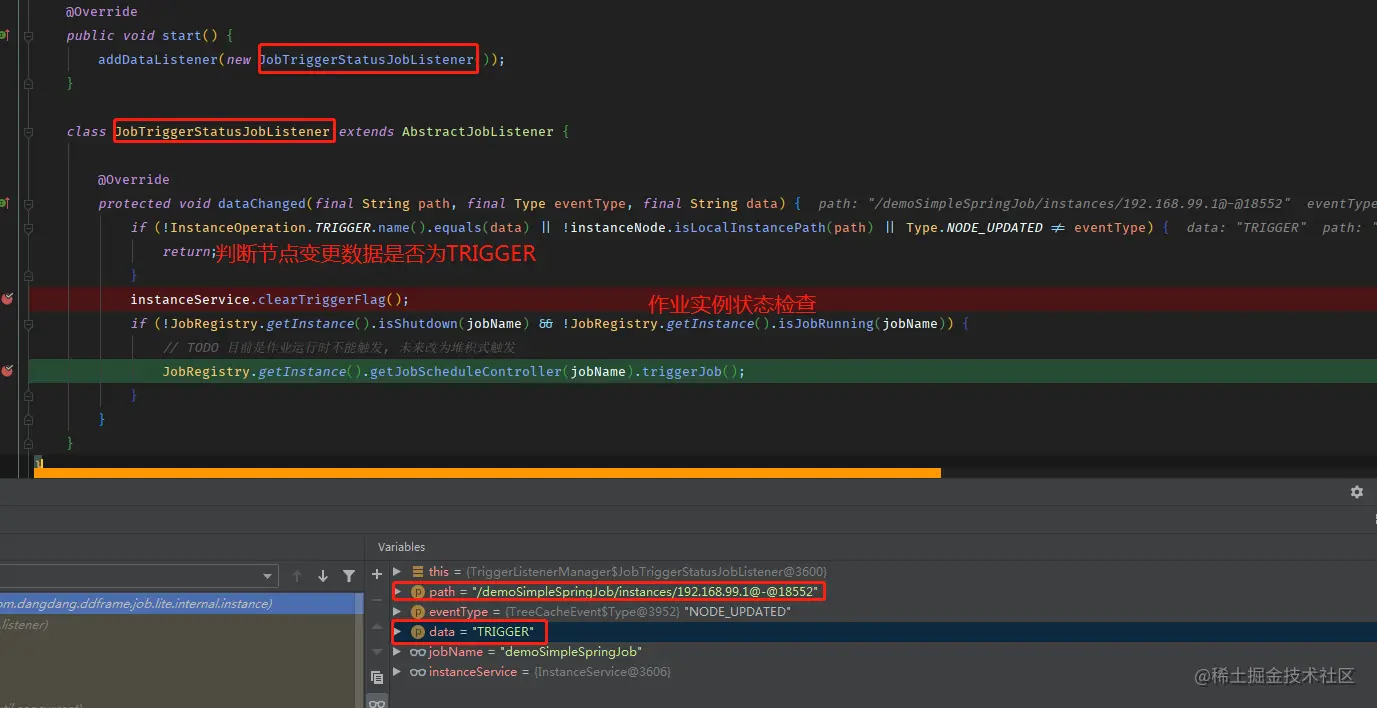Collapse the JobRegistry if-block fold marker
Viewport: 1377px width, 708px height.
[28, 323]
